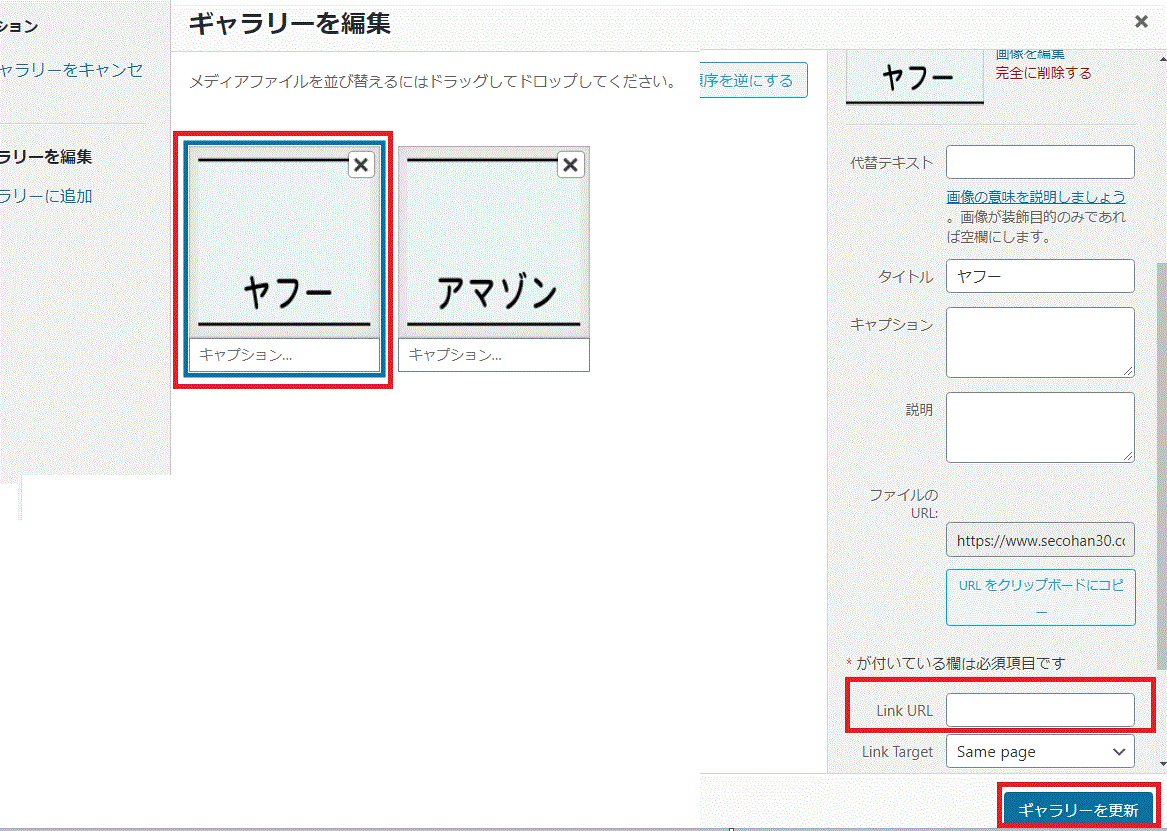Select the アマゾン gallery thumbnail
1167x831 pixels.
tap(494, 242)
